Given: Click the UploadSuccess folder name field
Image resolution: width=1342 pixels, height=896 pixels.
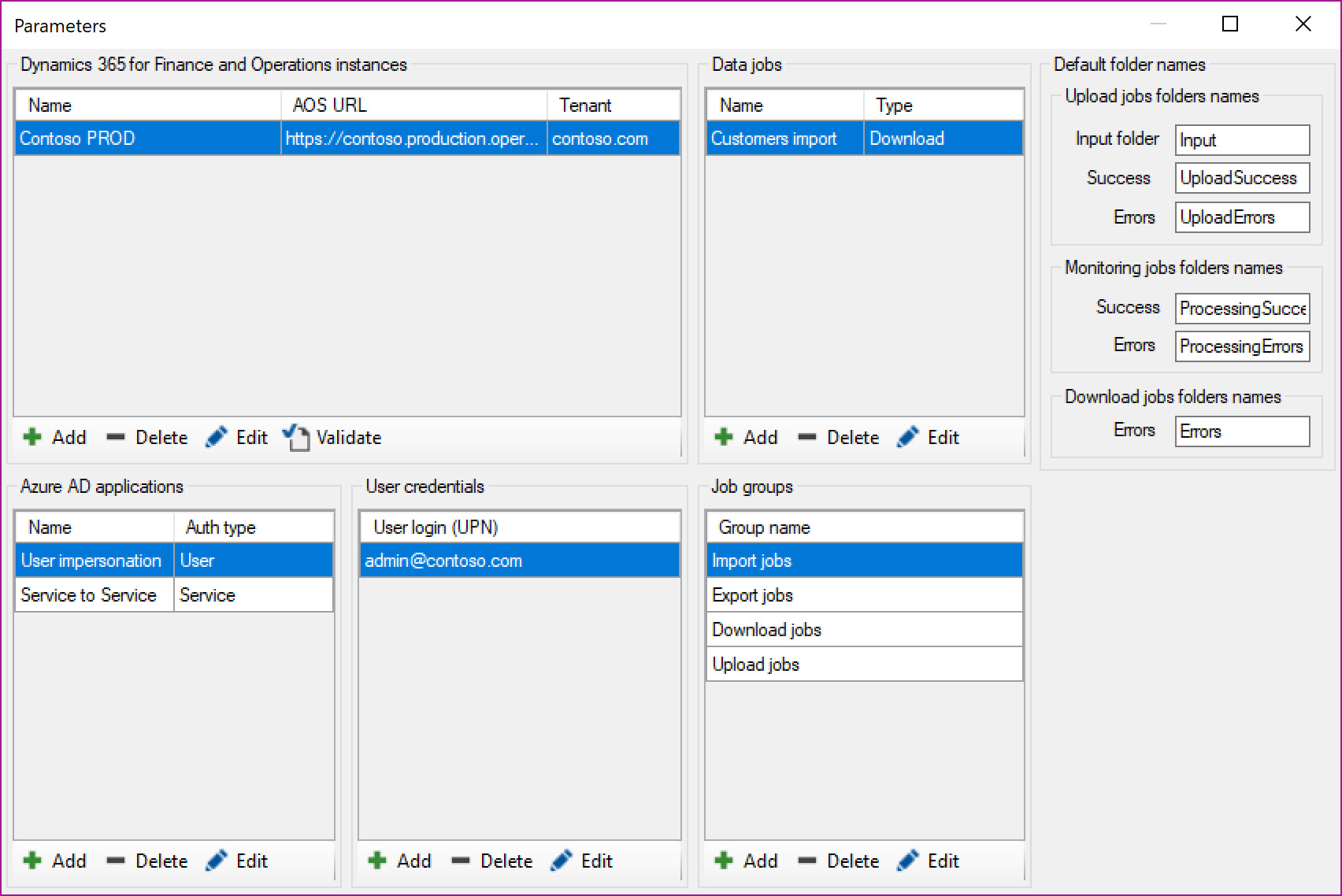Looking at the screenshot, I should (x=1243, y=178).
